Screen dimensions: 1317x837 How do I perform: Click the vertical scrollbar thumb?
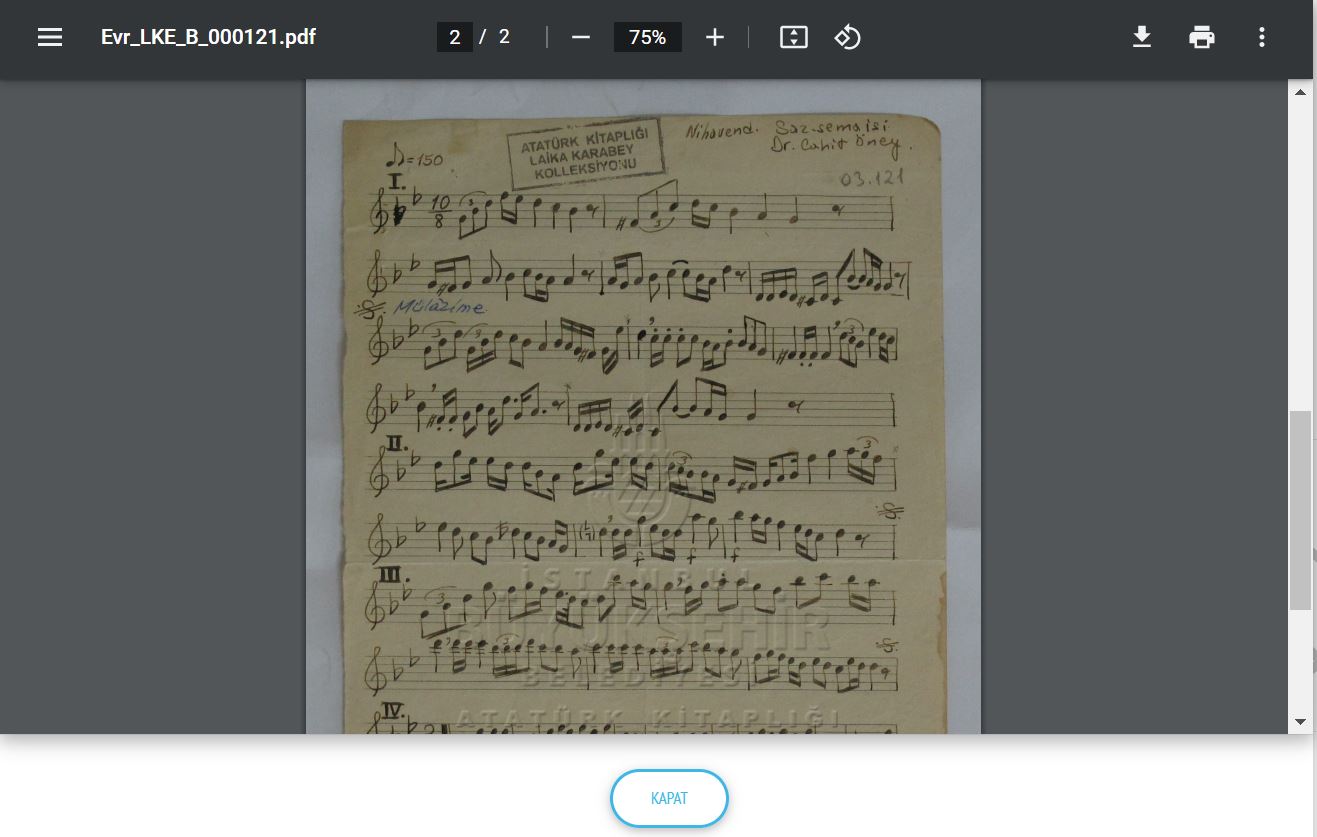pos(1300,509)
